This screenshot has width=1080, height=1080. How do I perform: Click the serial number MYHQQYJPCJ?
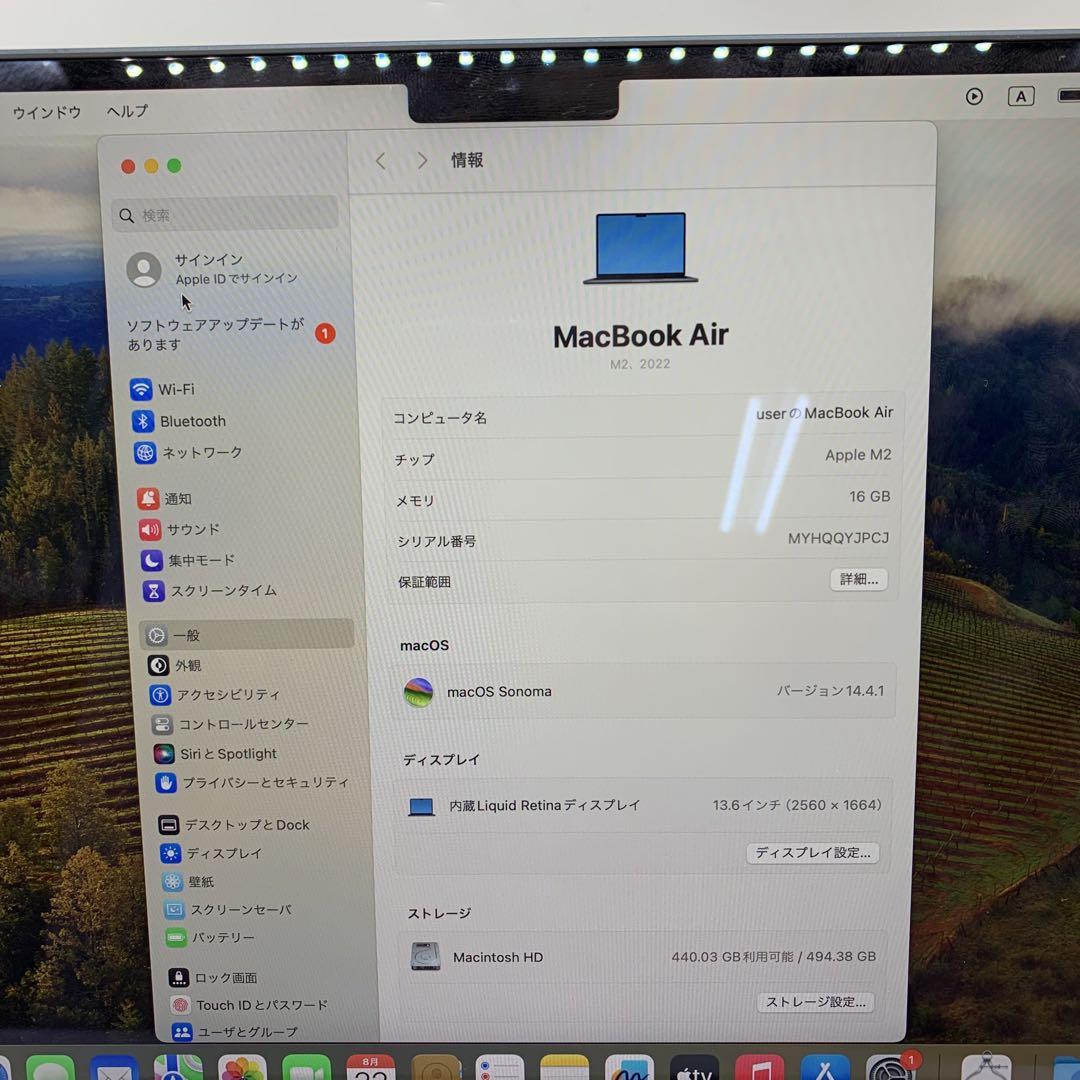(838, 538)
